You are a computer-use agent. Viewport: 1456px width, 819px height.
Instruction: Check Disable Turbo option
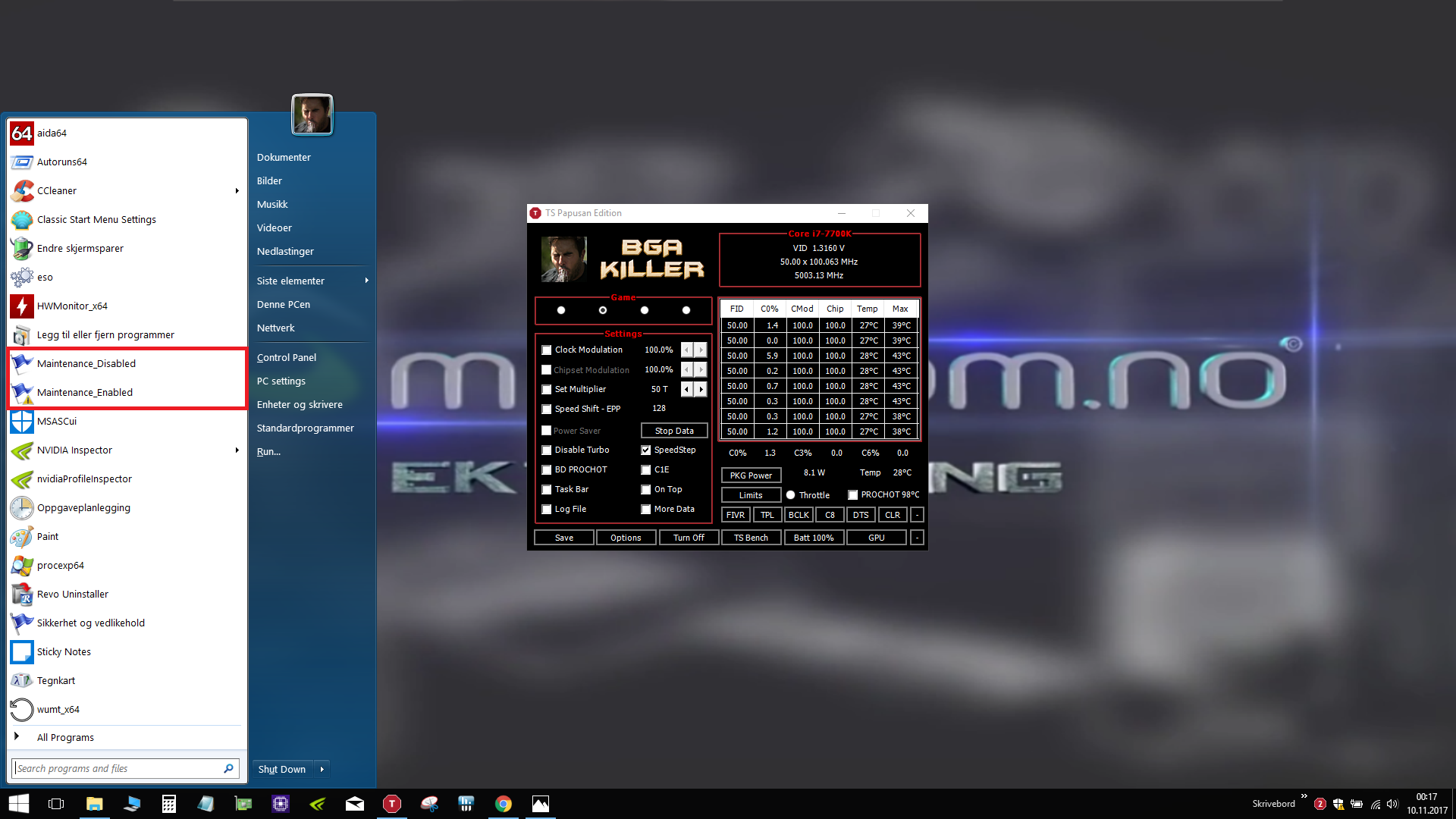click(546, 450)
